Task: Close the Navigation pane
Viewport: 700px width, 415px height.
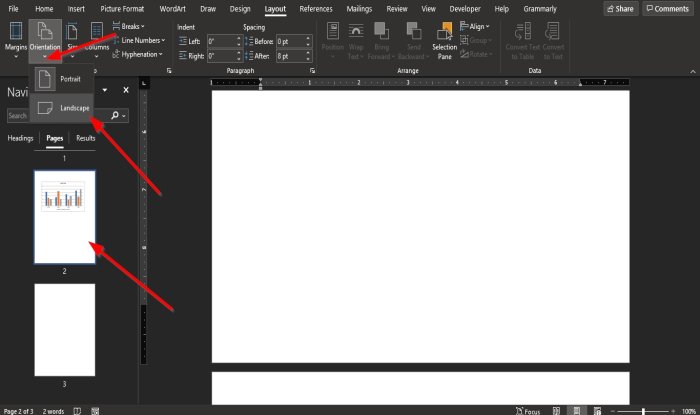Action: coord(126,90)
